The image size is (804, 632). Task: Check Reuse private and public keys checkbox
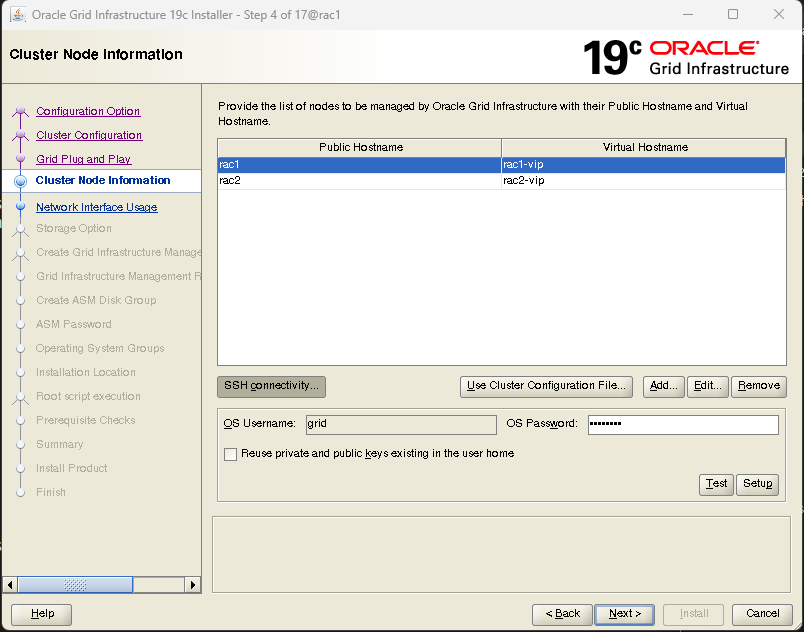click(230, 454)
